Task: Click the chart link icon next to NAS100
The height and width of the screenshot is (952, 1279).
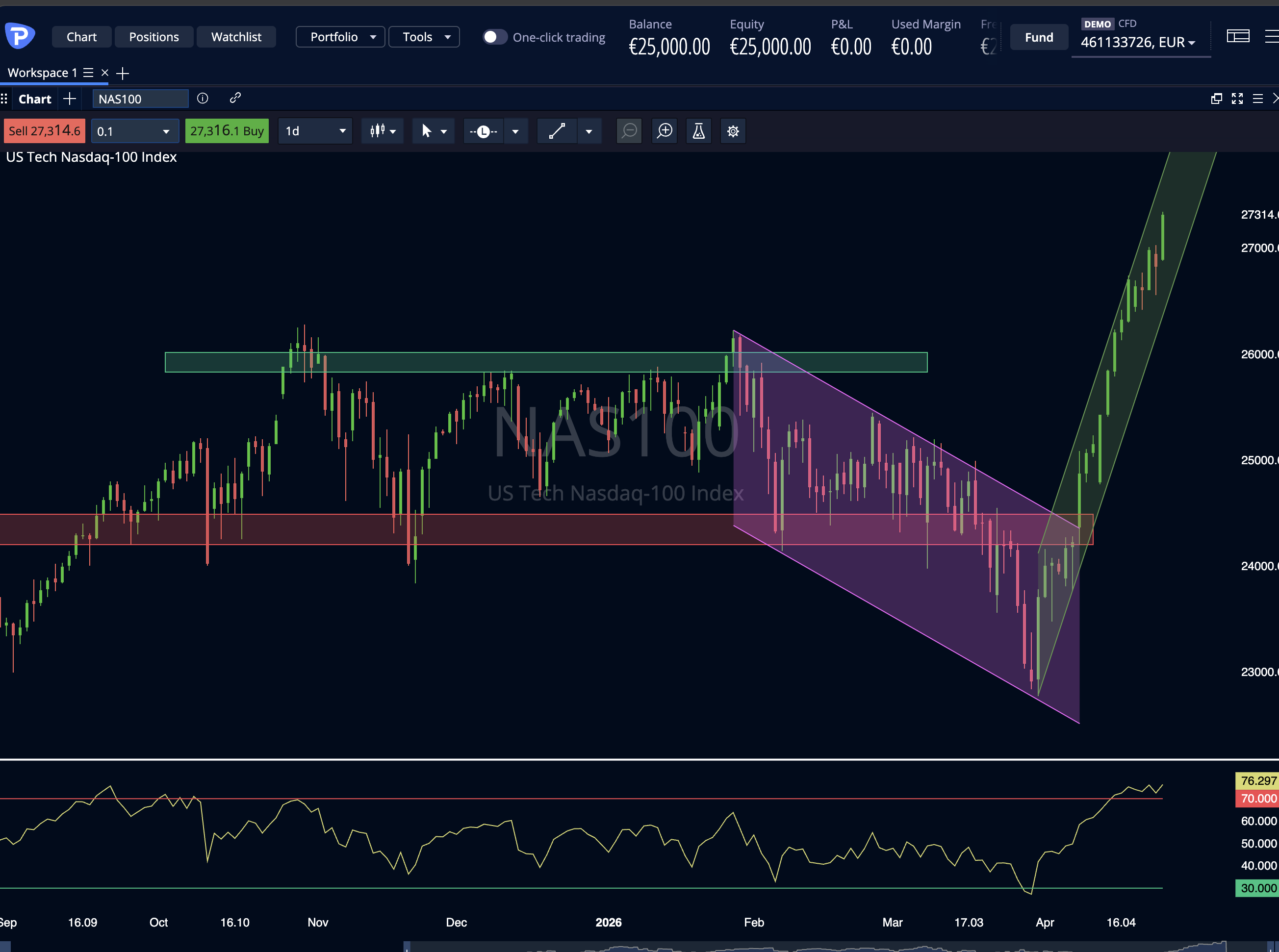Action: point(235,99)
